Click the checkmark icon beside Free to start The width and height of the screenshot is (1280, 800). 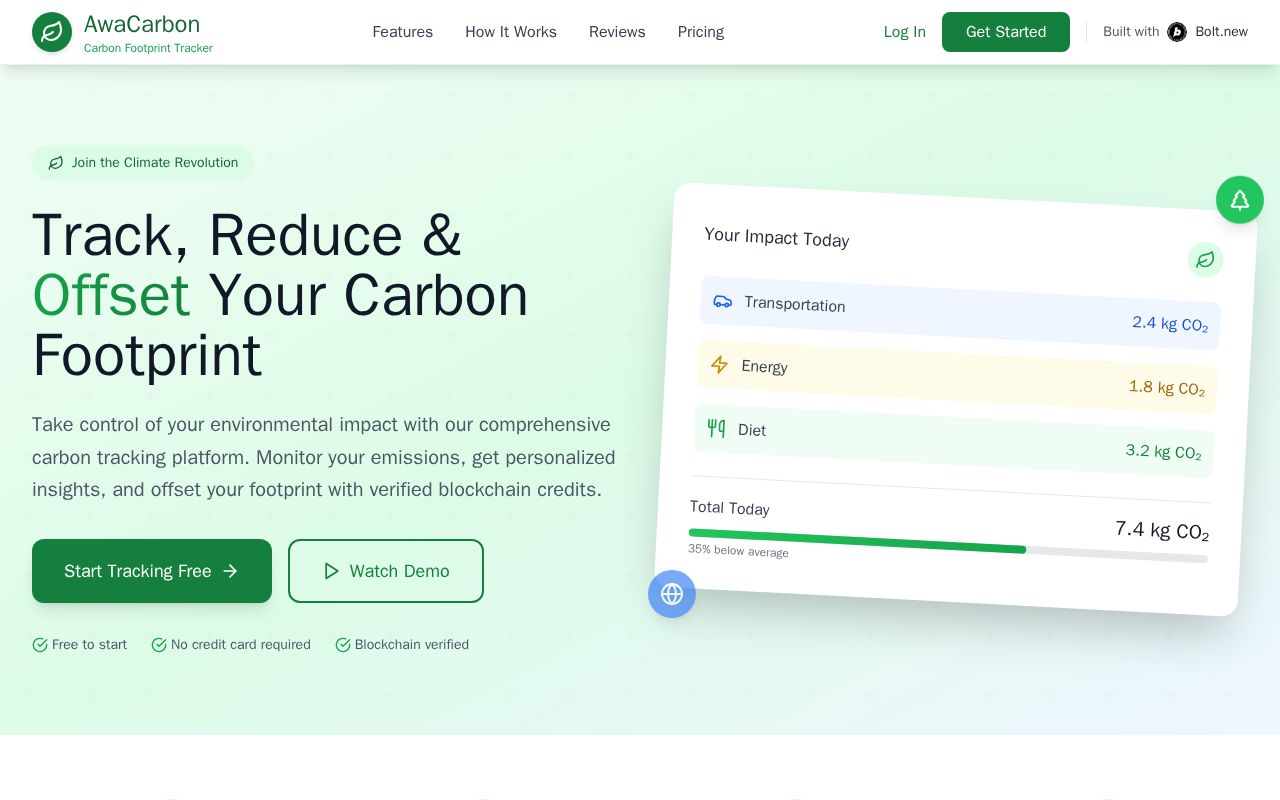pos(40,645)
